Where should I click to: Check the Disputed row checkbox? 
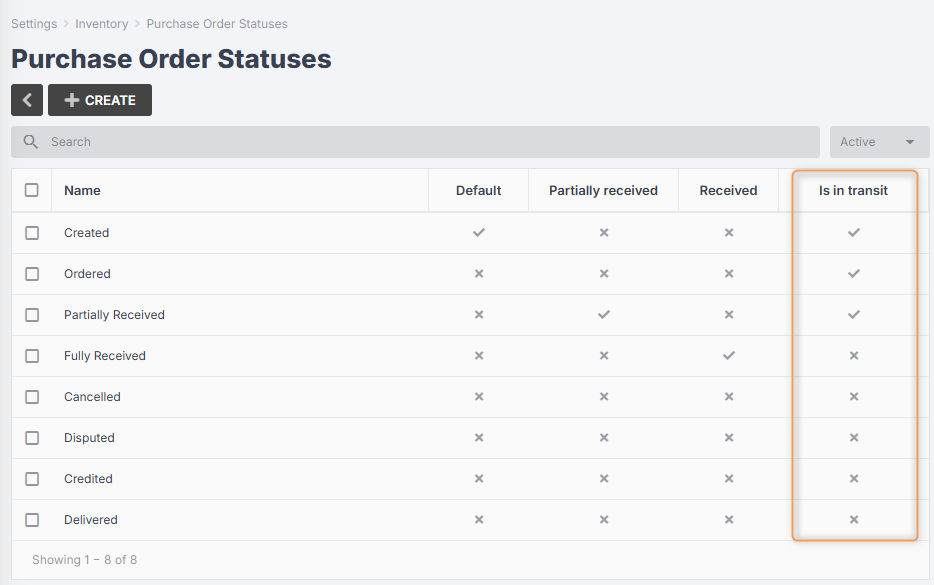coord(32,438)
